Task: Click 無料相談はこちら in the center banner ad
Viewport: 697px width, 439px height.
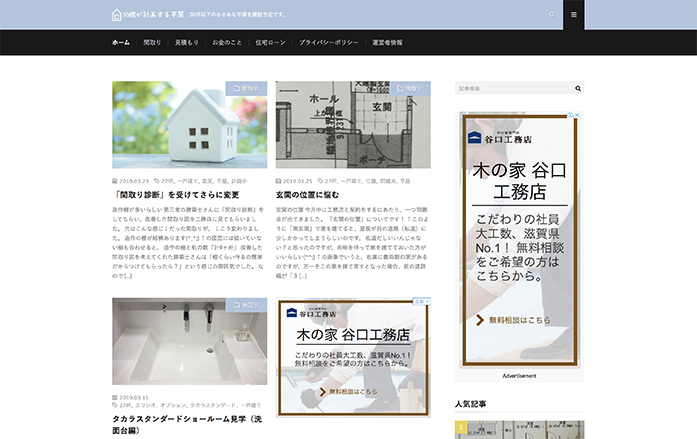Action: [353, 391]
